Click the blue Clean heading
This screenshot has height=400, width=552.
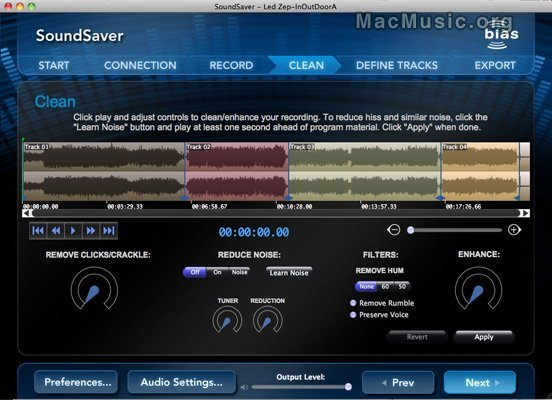click(x=55, y=102)
